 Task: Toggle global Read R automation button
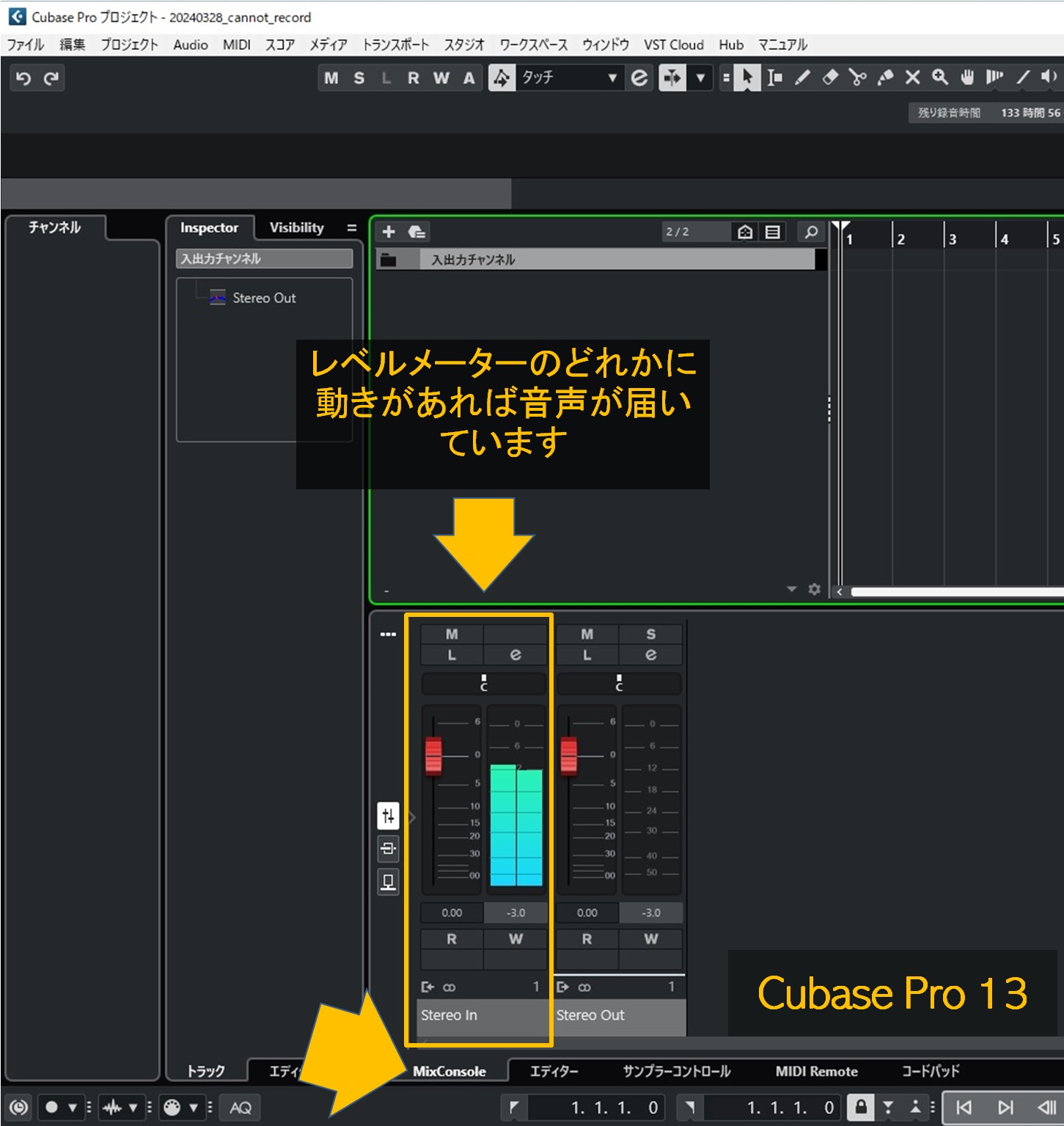(414, 78)
